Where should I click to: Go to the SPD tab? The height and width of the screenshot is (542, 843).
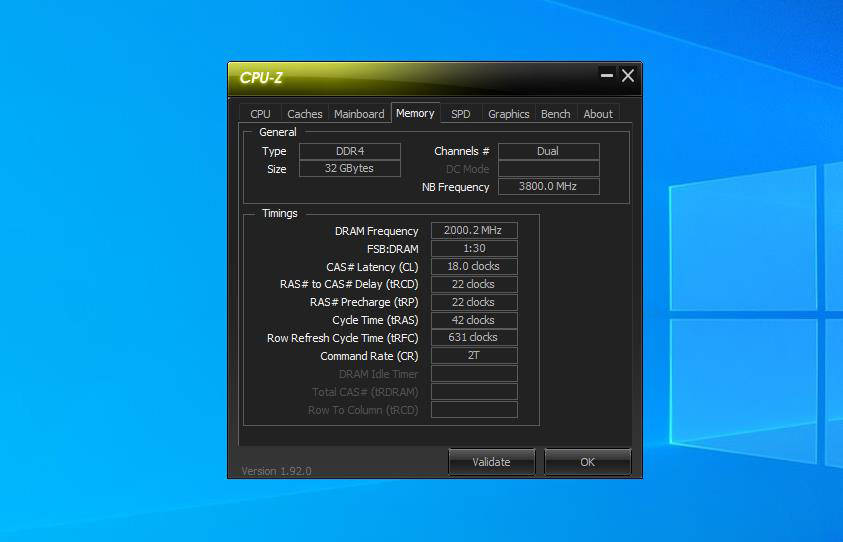click(x=461, y=114)
